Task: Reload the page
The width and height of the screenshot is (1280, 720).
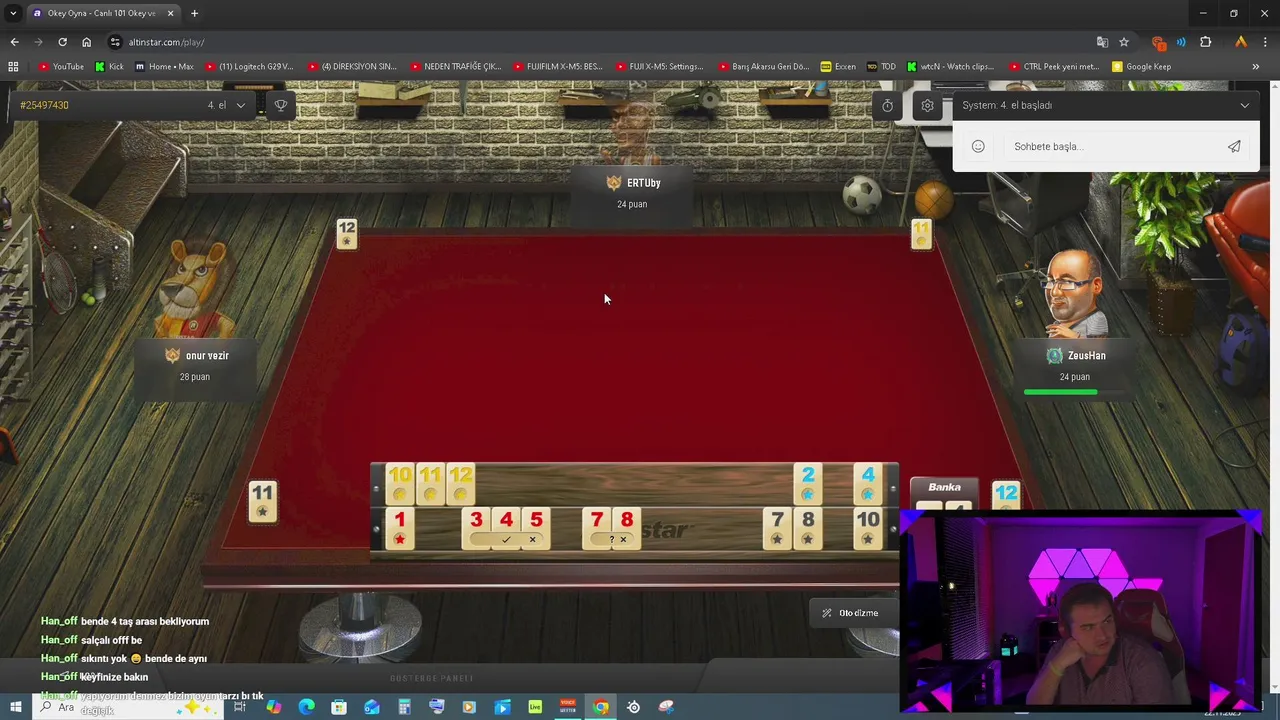Action: (62, 42)
